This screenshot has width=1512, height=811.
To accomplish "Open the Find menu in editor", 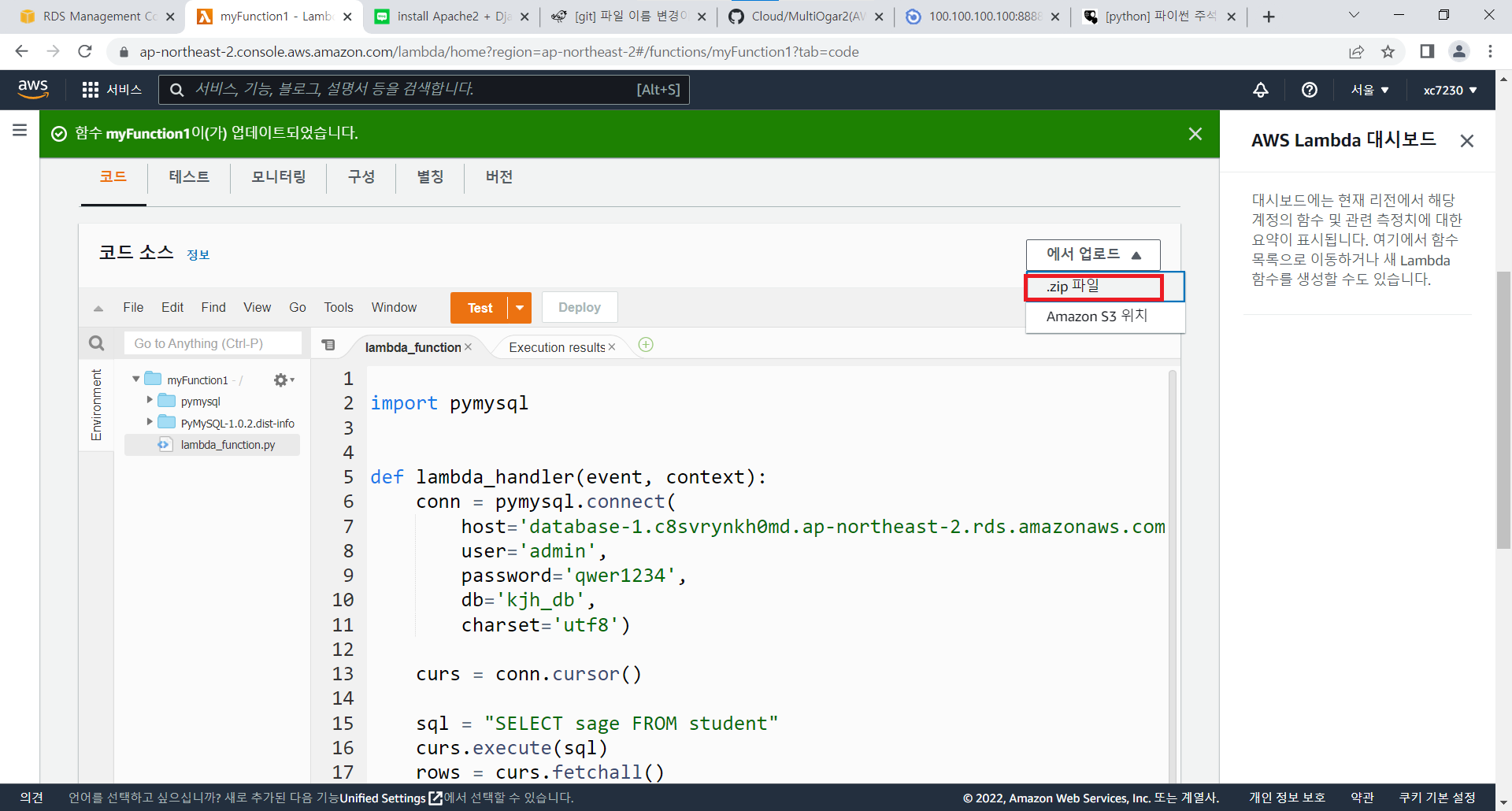I will tap(213, 308).
